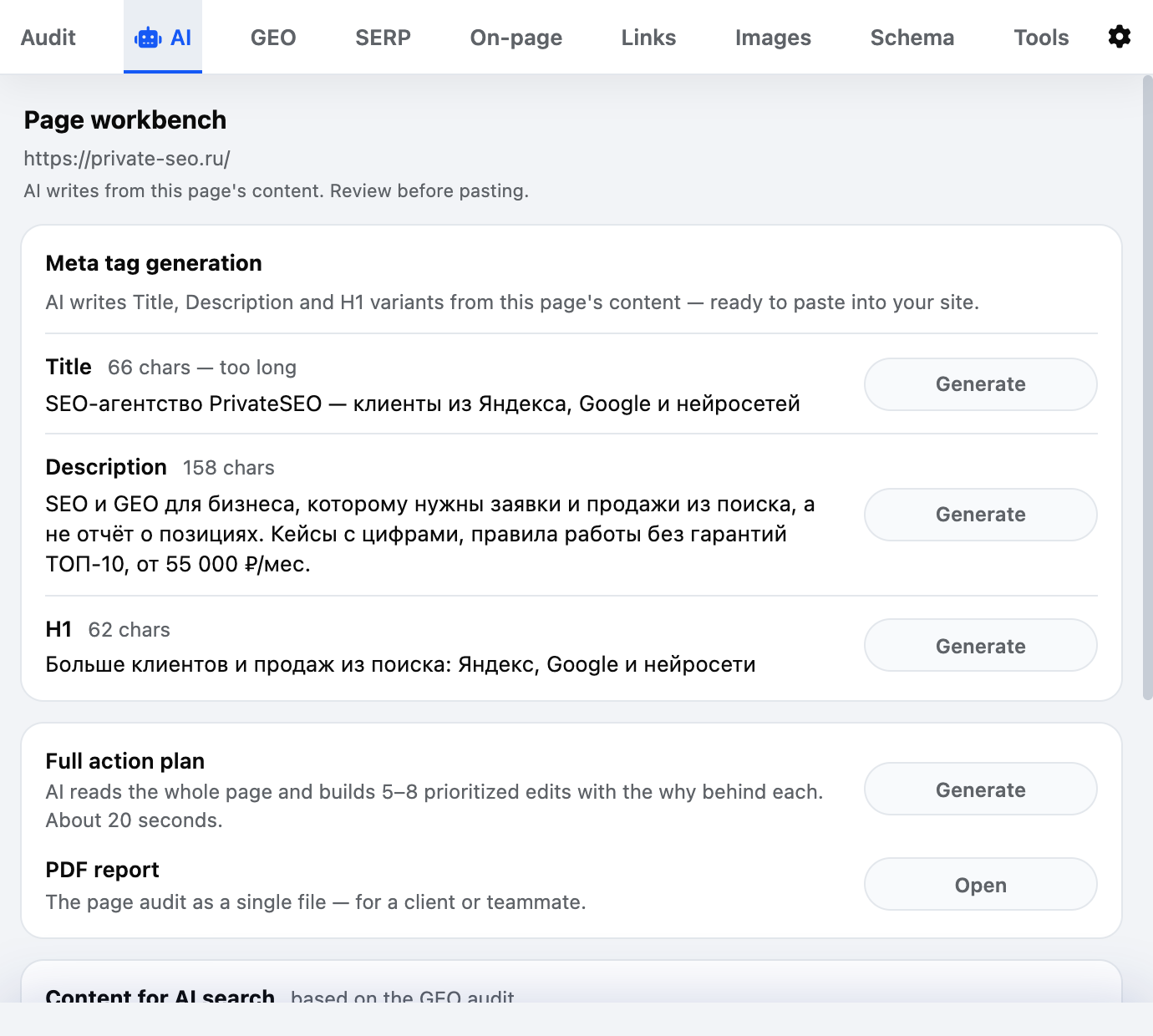Screen dimensions: 1153x1036
Task: Click the 'About 20 seconds.' note
Action: pyautogui.click(x=135, y=820)
